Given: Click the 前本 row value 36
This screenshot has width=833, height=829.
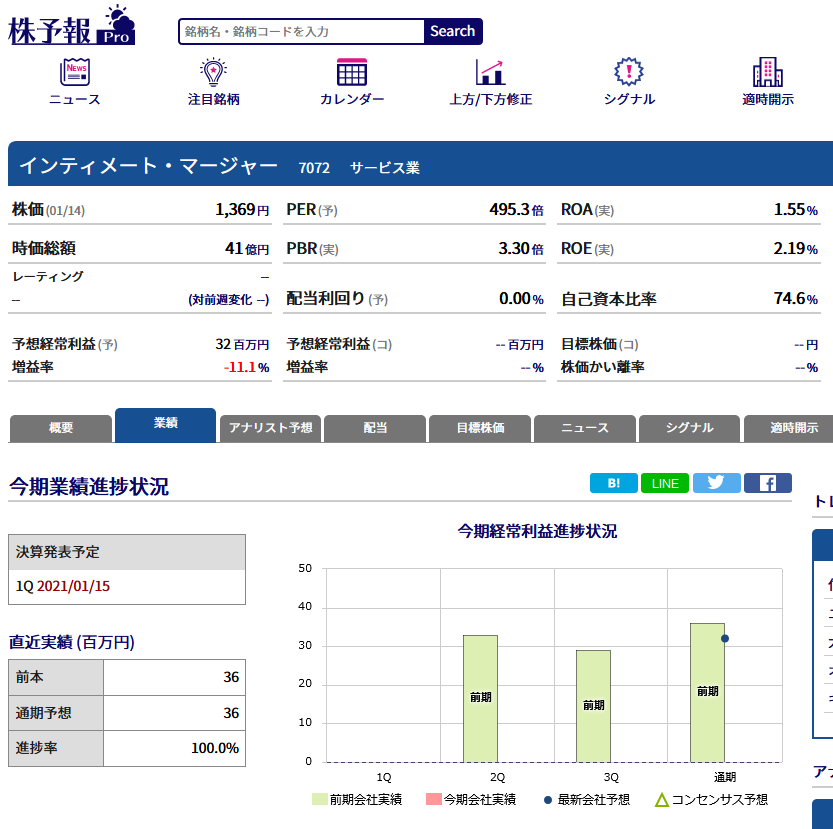Looking at the screenshot, I should pyautogui.click(x=231, y=677).
